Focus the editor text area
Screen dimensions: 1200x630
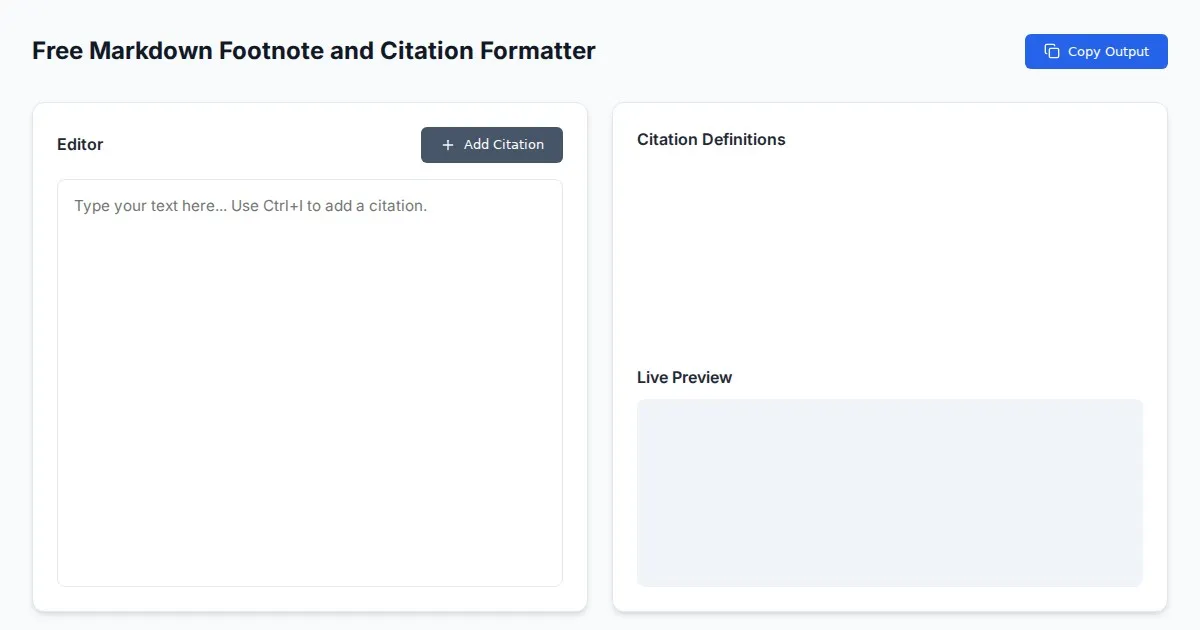[310, 400]
